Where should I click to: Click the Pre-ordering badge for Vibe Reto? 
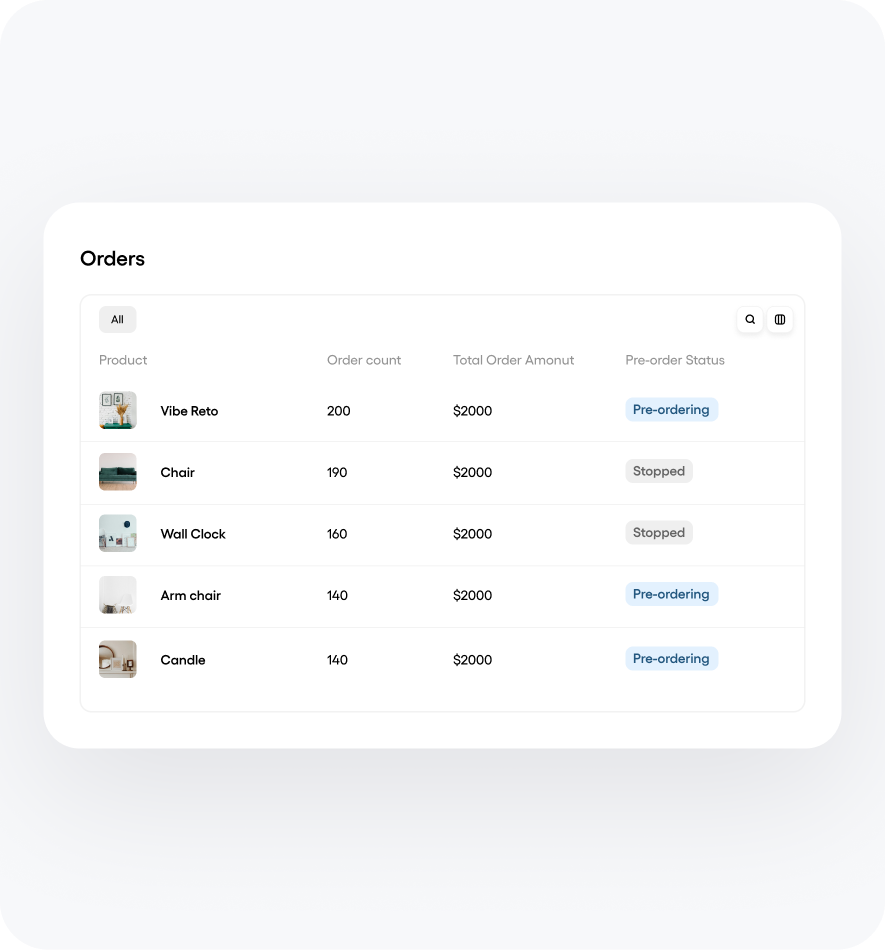[671, 410]
